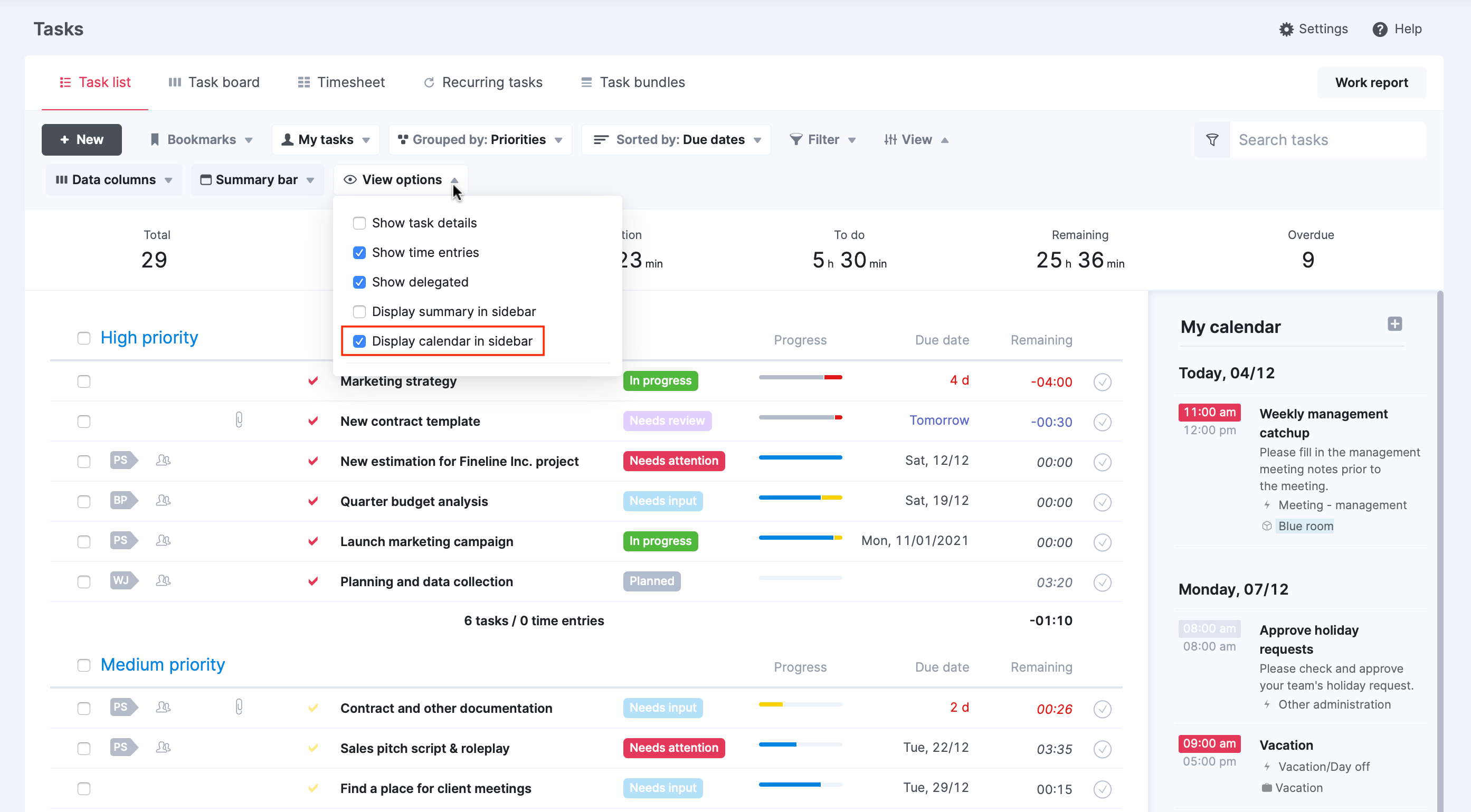
Task: Click yellow priority check on Find a place row
Action: coord(313,789)
